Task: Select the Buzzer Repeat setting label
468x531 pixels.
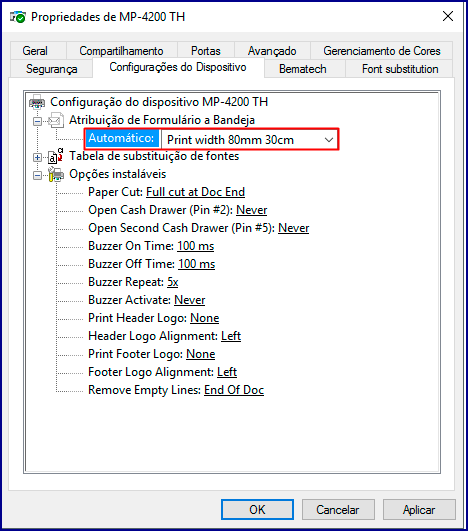Action: (x=126, y=282)
